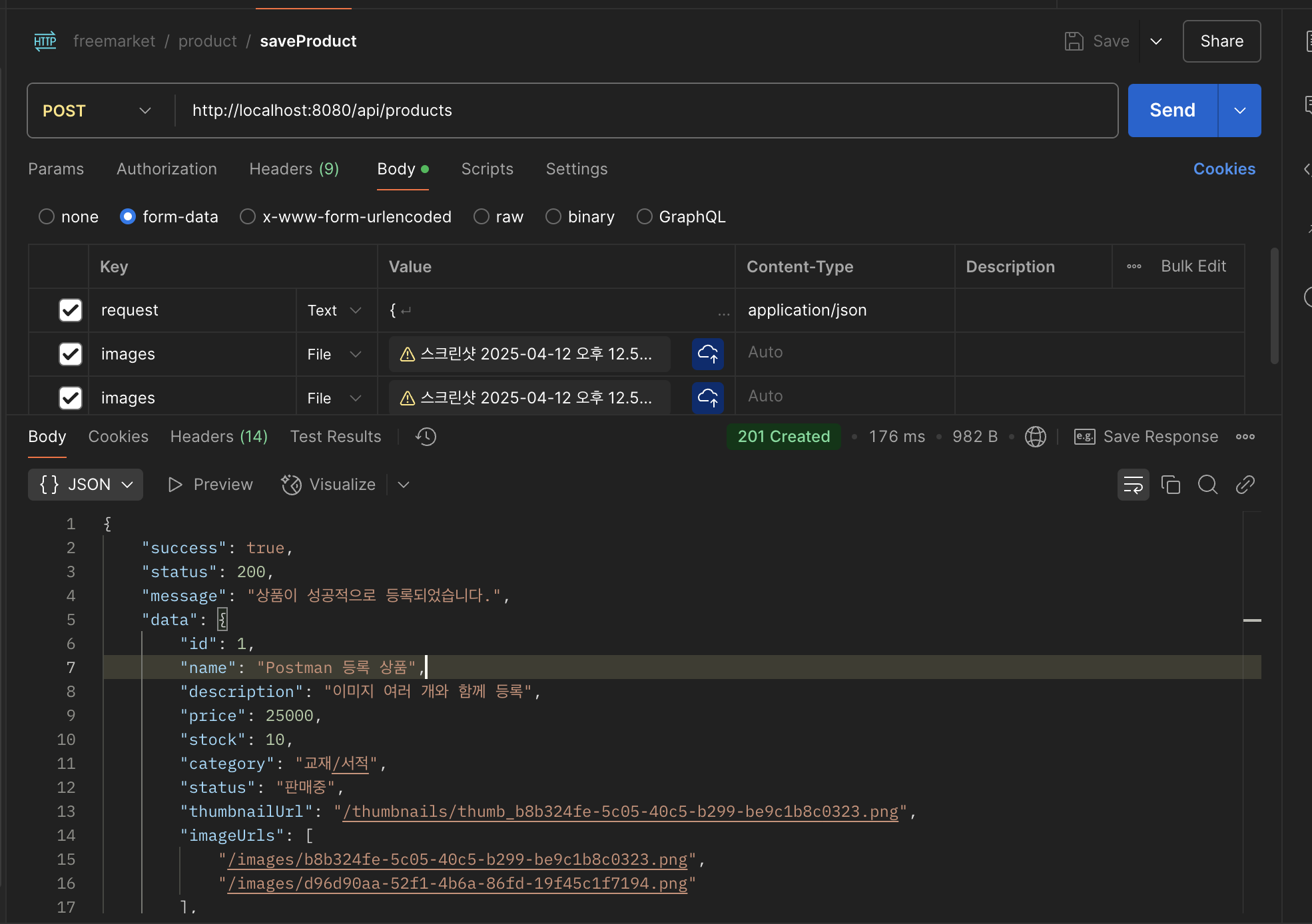Click the form-data table vertical scrollbar

coord(1274,306)
